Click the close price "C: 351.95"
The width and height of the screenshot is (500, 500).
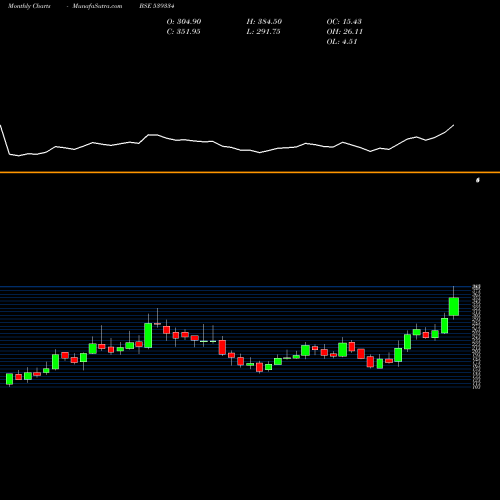pos(183,32)
